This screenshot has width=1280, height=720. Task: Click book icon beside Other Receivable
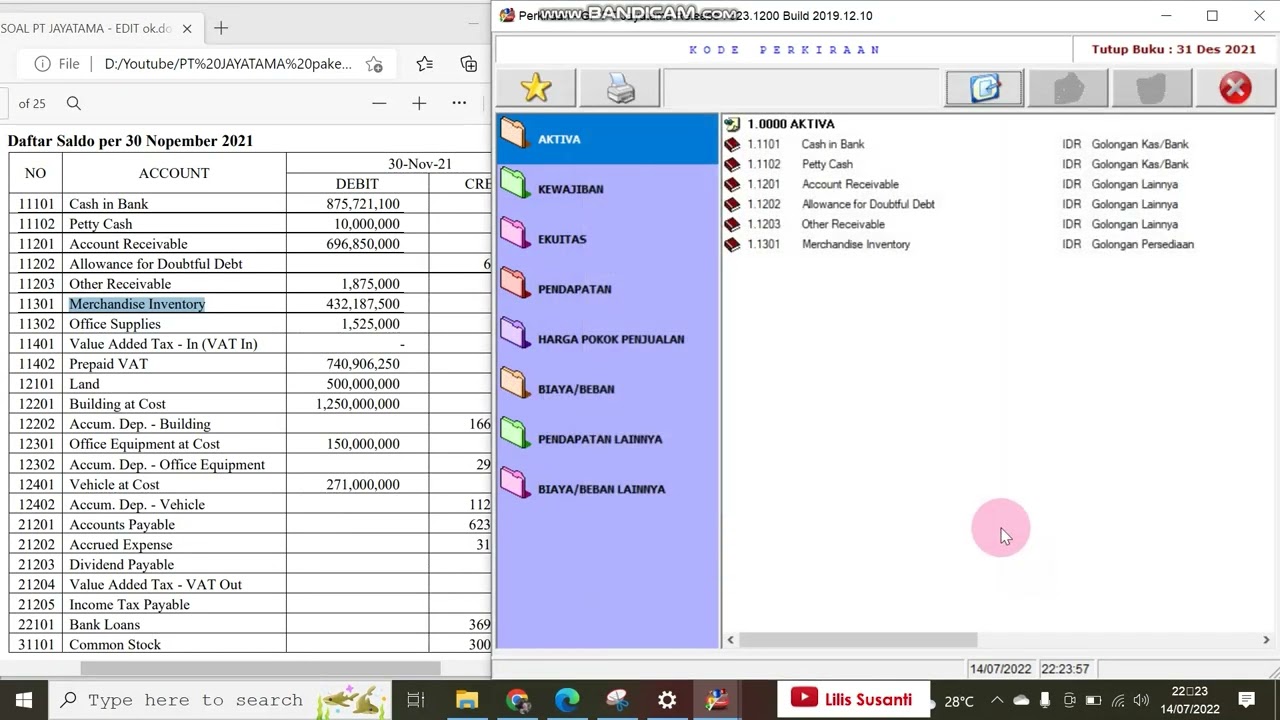[x=732, y=224]
